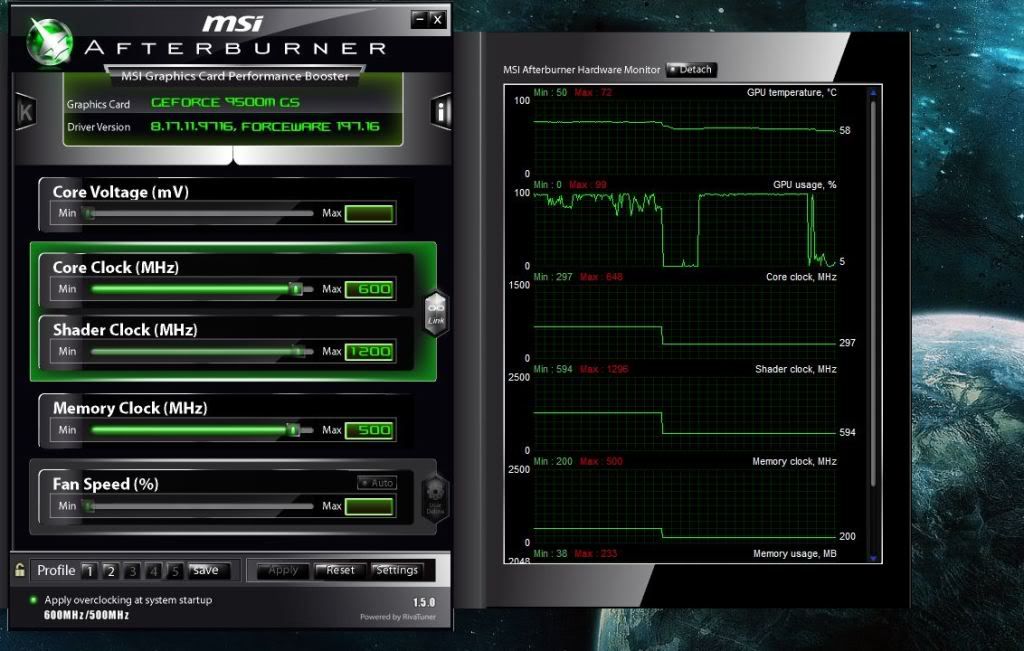
Task: Click the Core Clock value field showing 600
Action: point(369,289)
